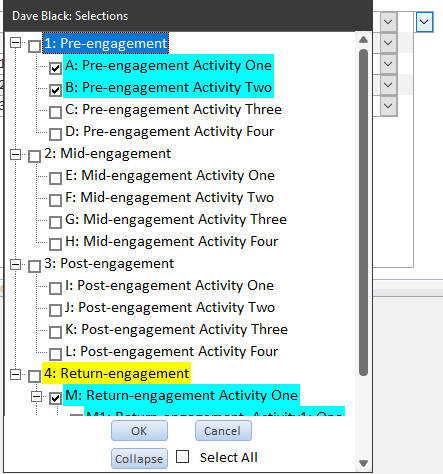Enable the Select All checkbox
443x474 pixels.
pos(183,457)
